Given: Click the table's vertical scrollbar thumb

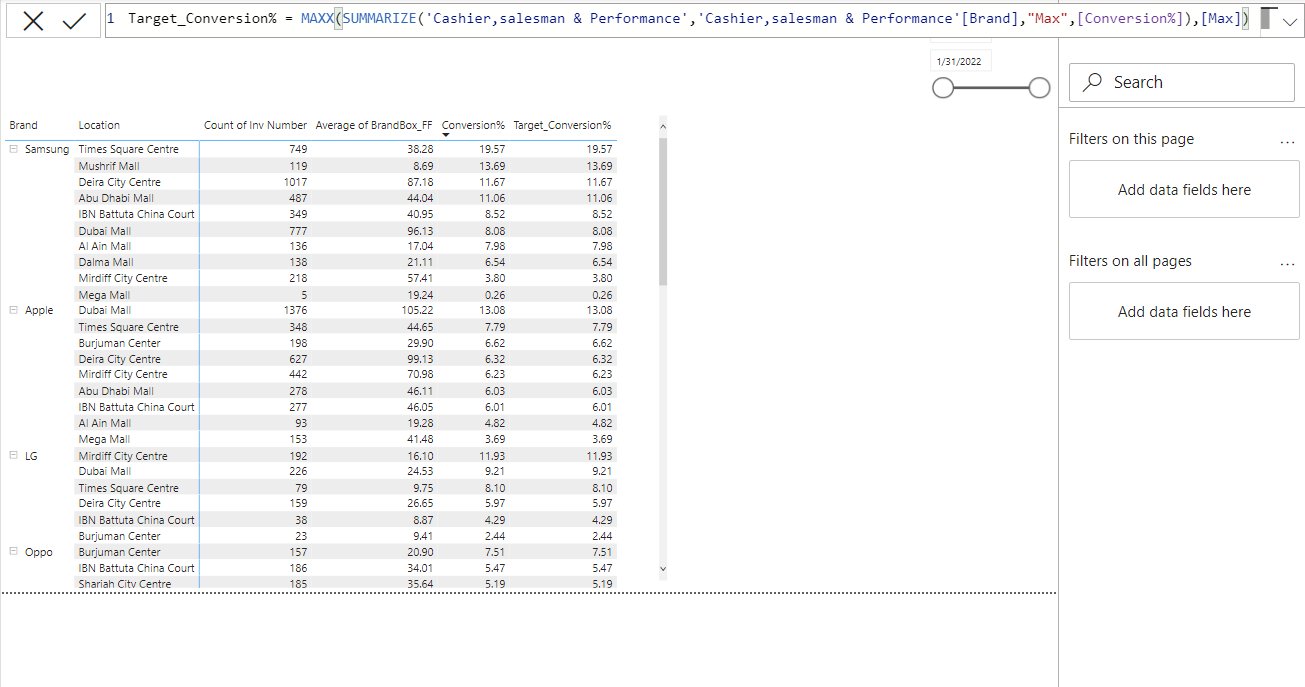Looking at the screenshot, I should click(662, 212).
